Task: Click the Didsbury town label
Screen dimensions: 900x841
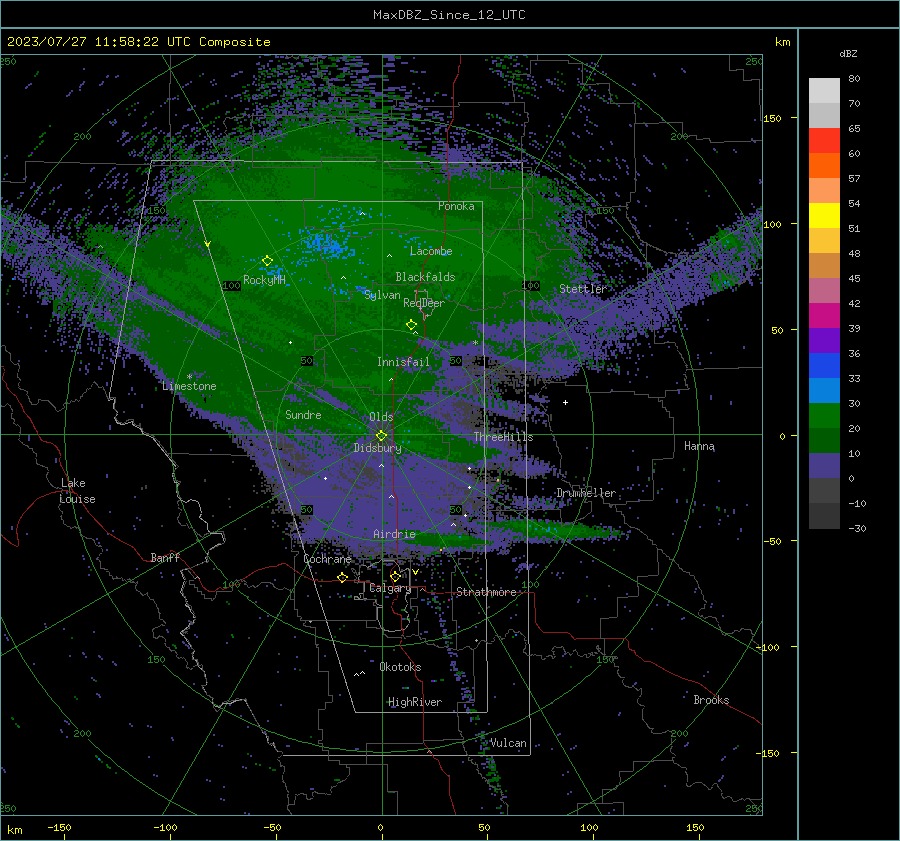Action: tap(377, 448)
